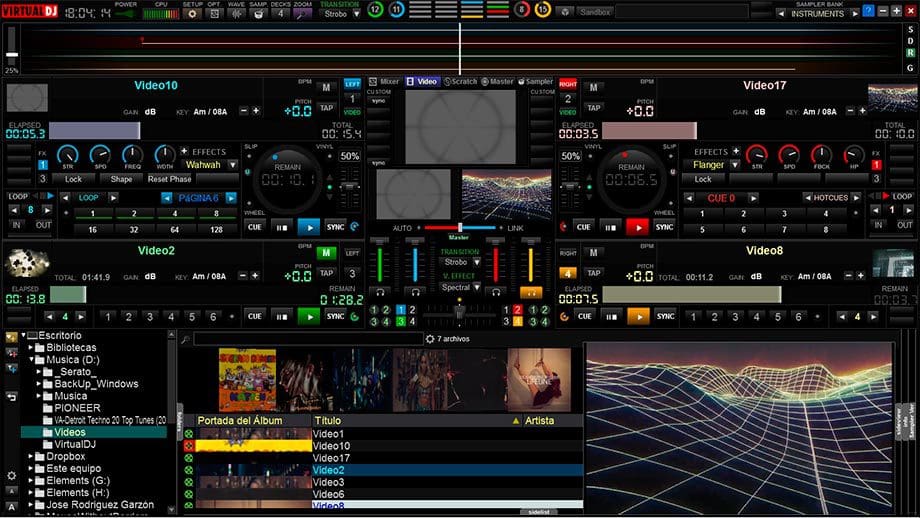
Task: Switch to the Scratch tab
Action: pos(461,82)
